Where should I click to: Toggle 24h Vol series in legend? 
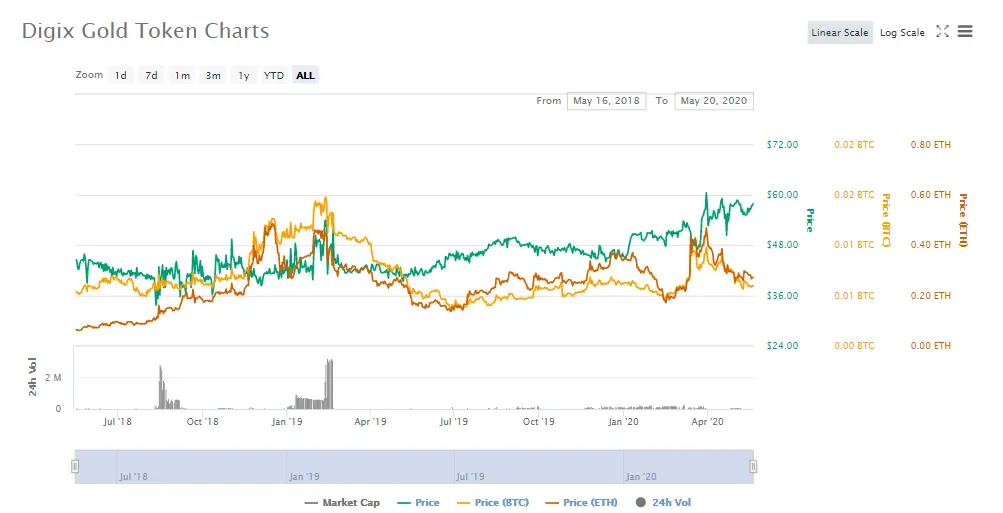[663, 503]
